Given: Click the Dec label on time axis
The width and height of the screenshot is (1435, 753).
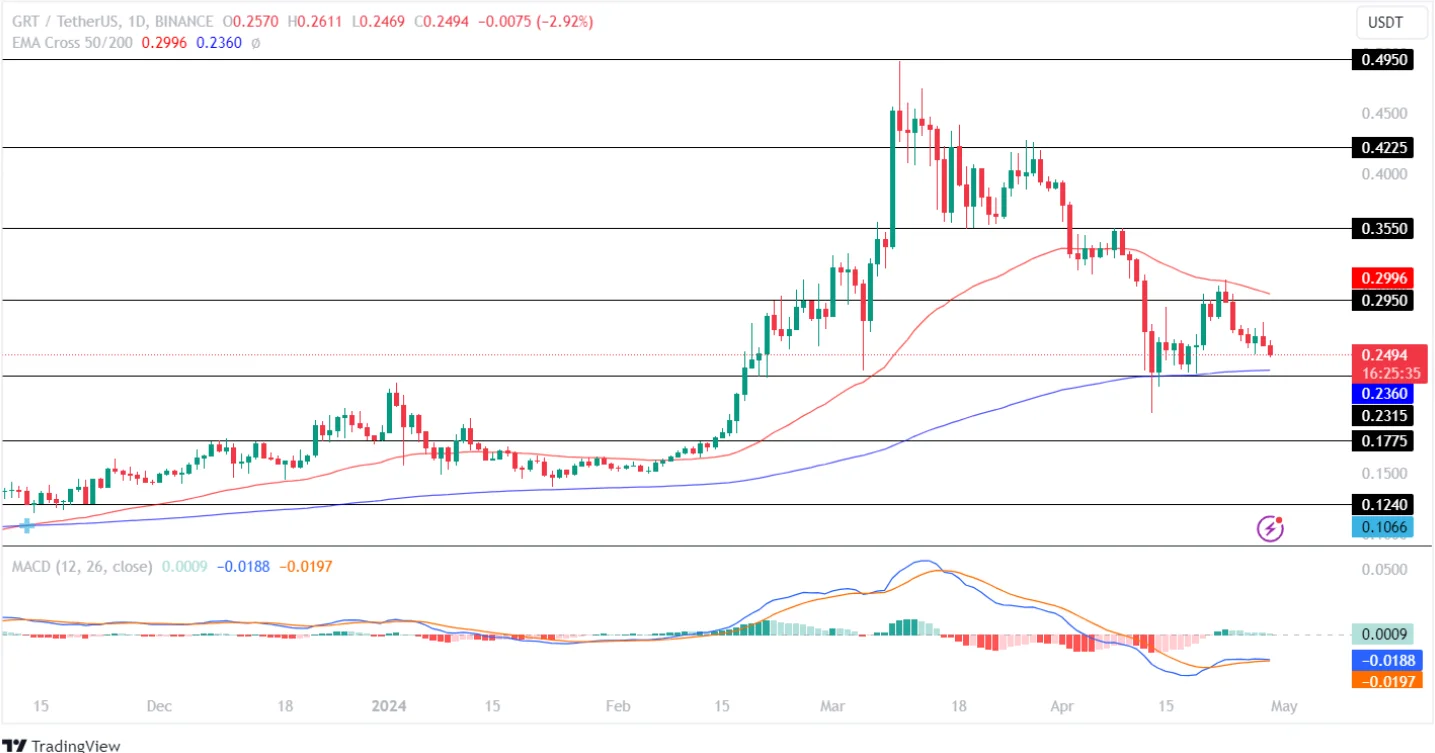Looking at the screenshot, I should click(x=160, y=706).
